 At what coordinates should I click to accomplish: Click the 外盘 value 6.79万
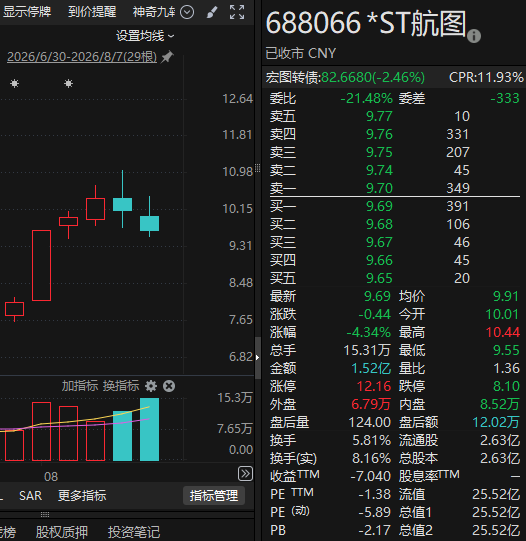371,404
